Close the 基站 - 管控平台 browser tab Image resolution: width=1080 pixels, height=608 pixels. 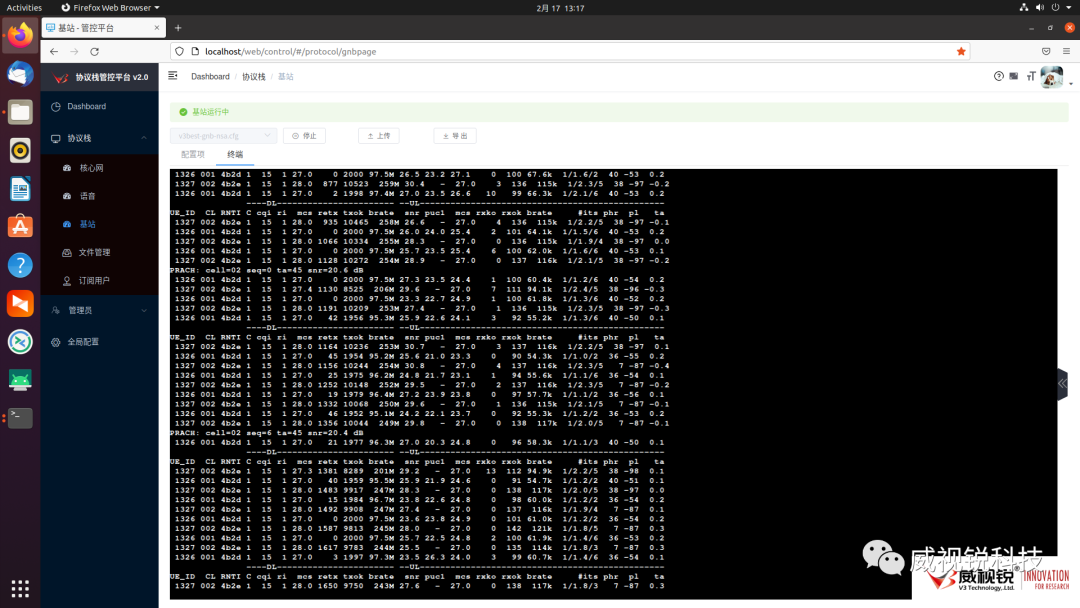[x=156, y=28]
